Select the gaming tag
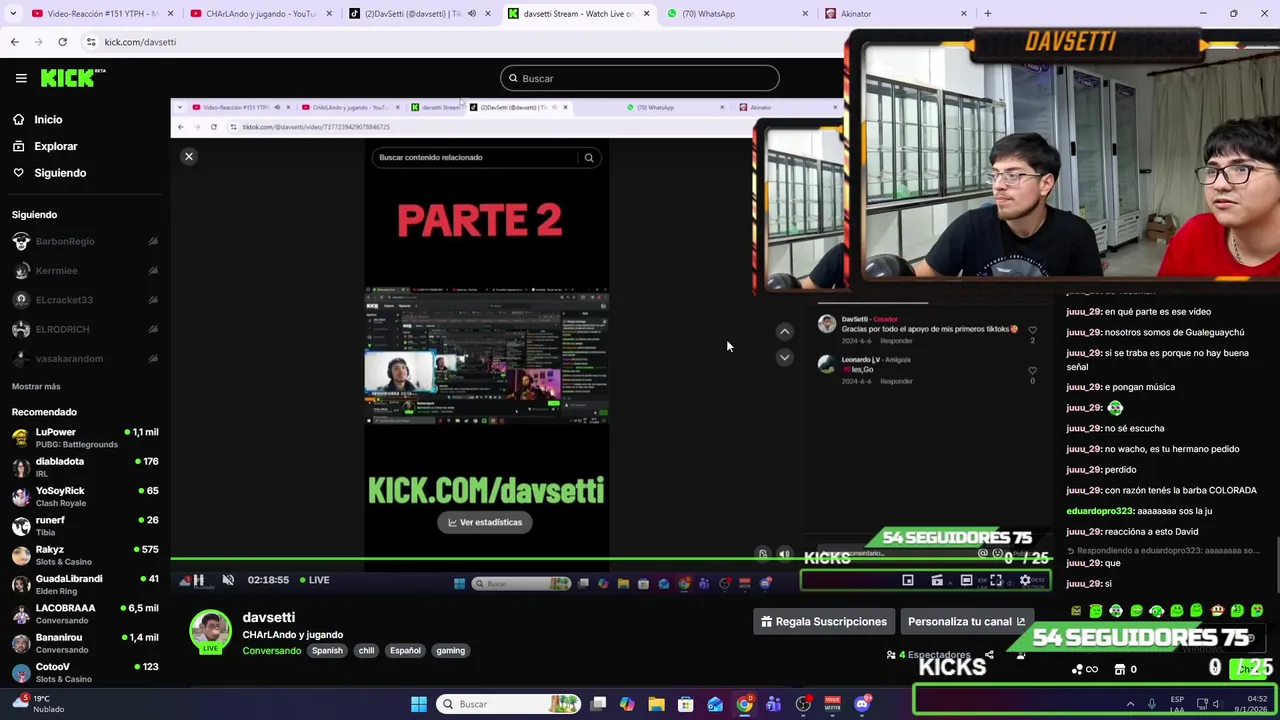This screenshot has height=720, width=1280. [x=450, y=651]
